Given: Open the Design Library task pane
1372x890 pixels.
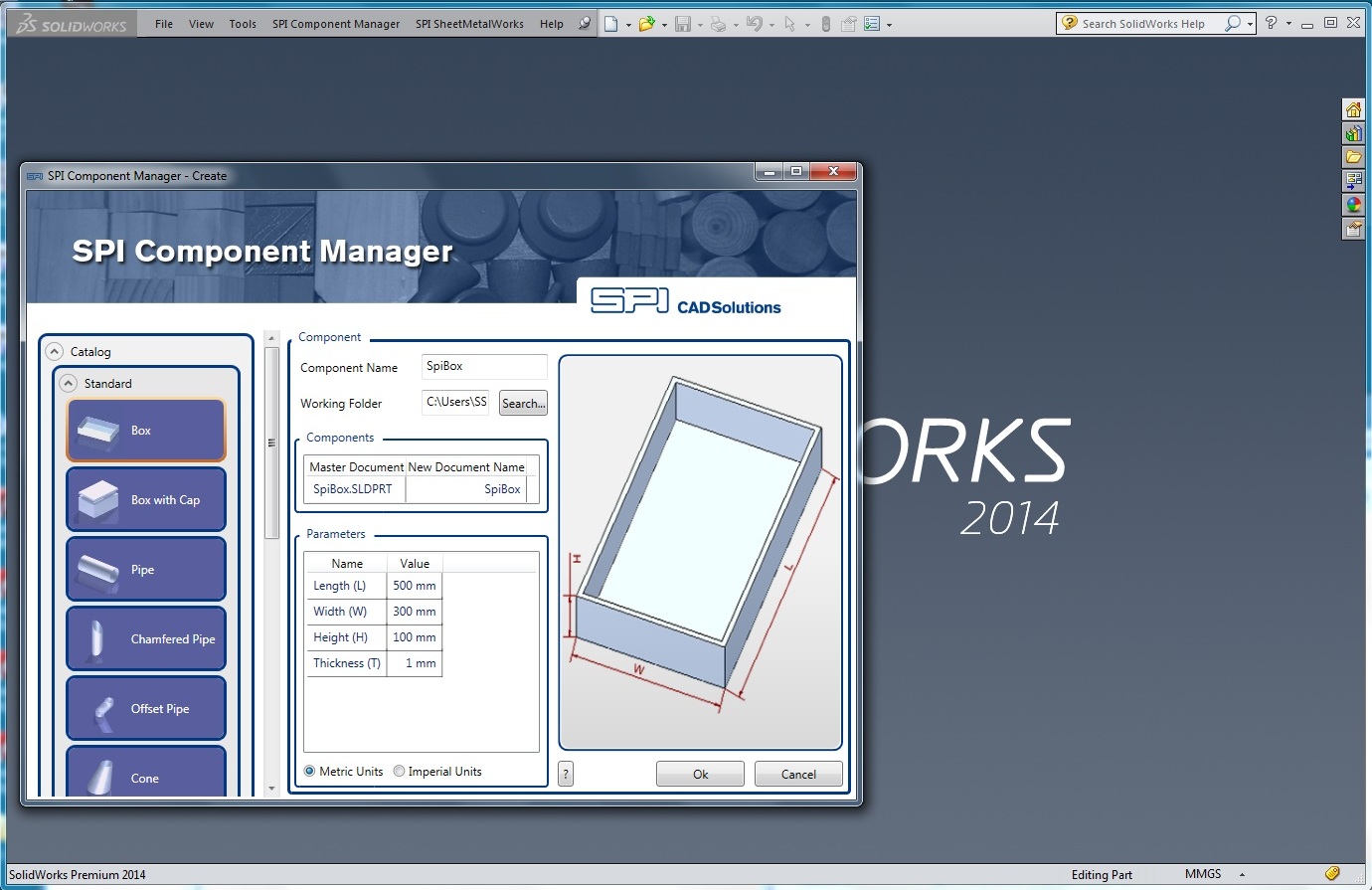Looking at the screenshot, I should pos(1353,133).
